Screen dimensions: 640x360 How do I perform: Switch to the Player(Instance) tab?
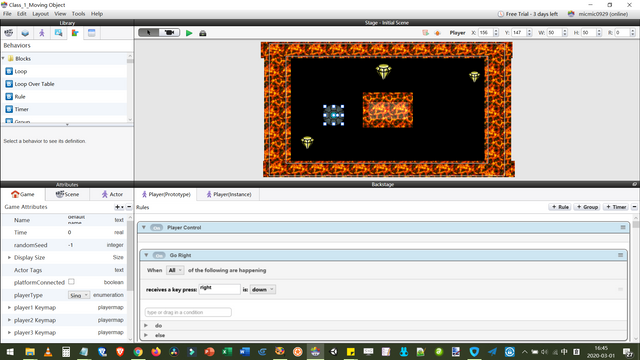229,194
